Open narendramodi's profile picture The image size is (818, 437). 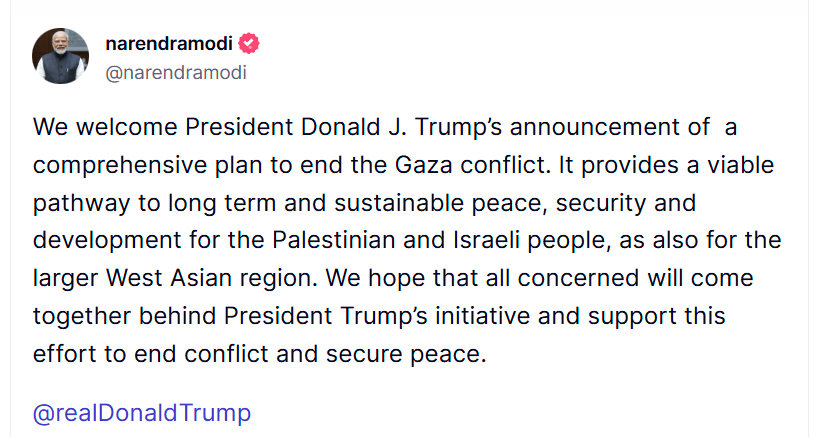click(x=61, y=56)
